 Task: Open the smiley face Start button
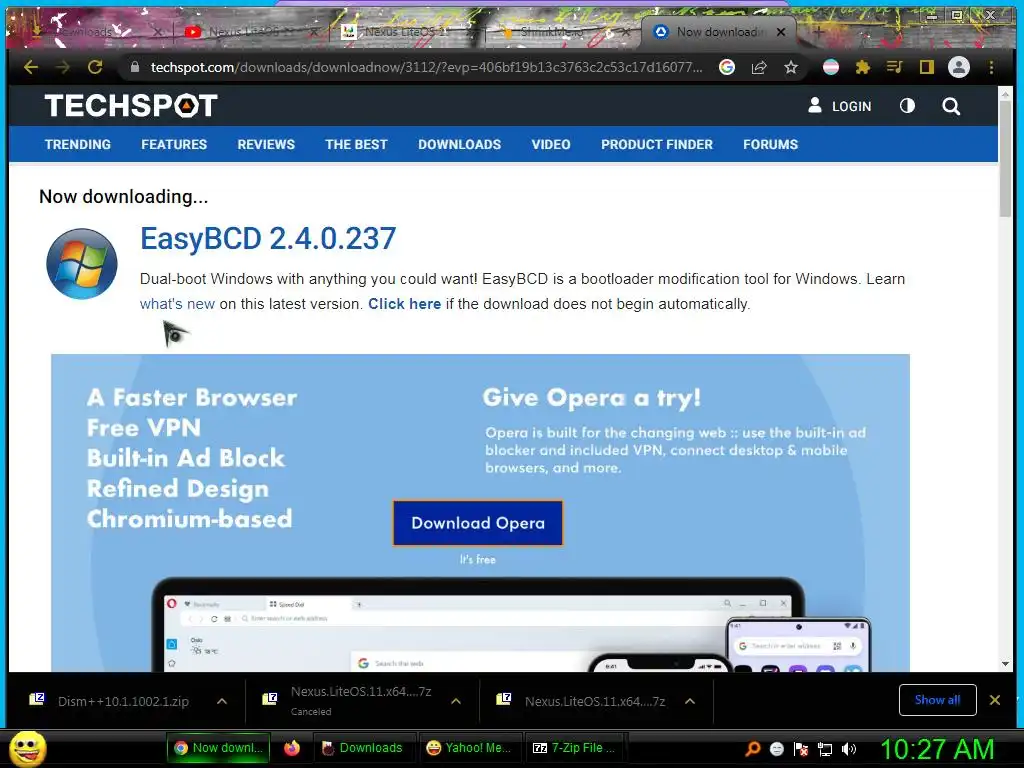27,748
